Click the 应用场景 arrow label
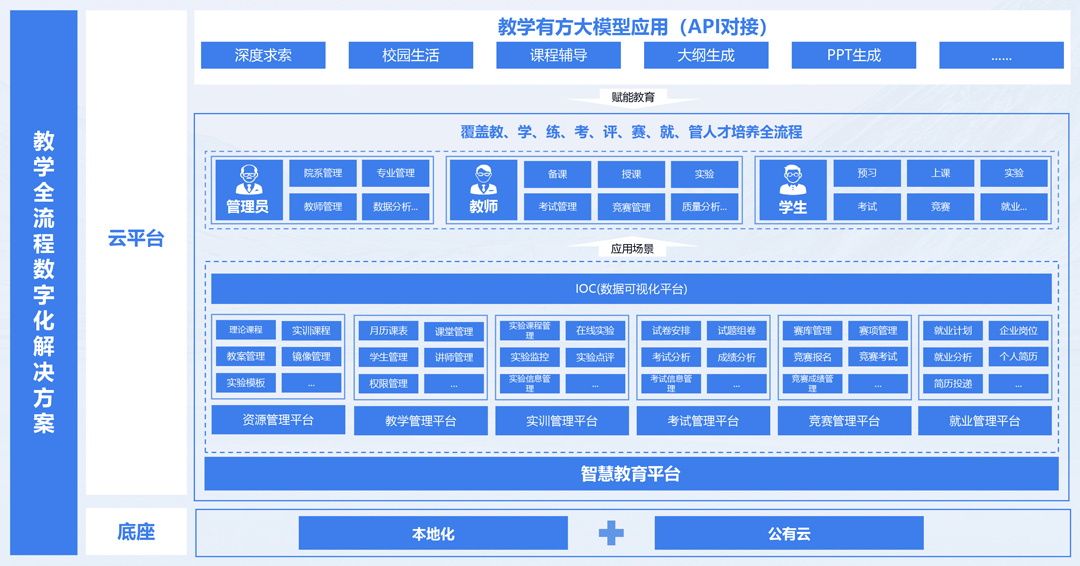 coord(631,248)
